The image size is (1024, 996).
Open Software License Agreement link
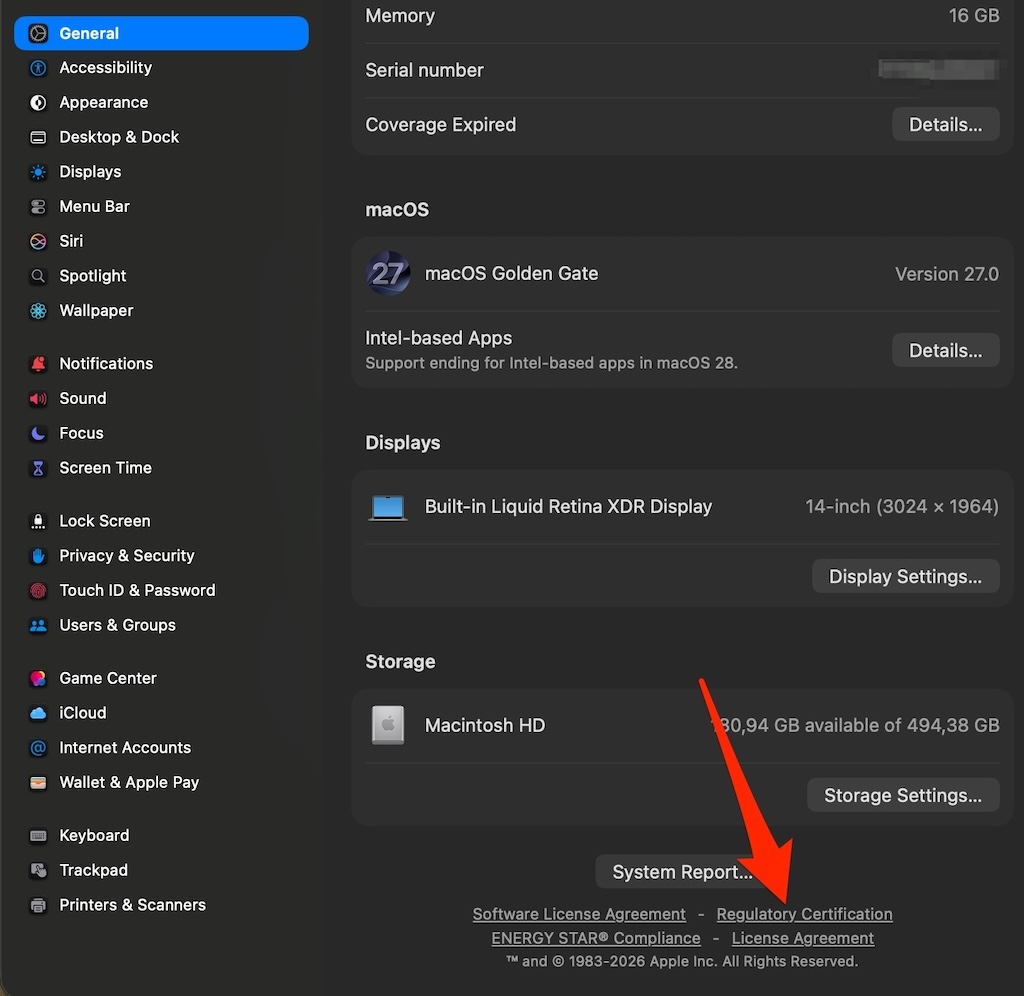[579, 914]
